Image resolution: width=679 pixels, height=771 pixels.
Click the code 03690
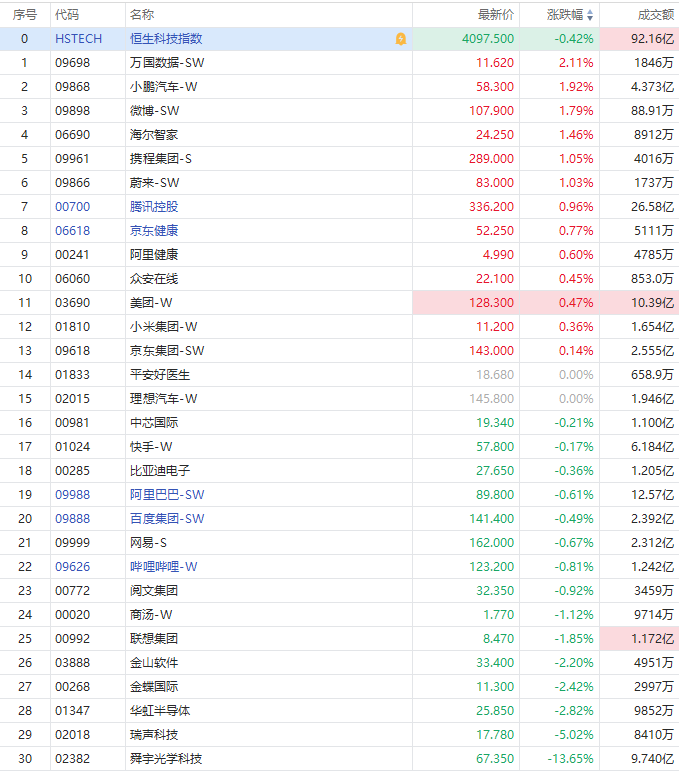tap(72, 303)
